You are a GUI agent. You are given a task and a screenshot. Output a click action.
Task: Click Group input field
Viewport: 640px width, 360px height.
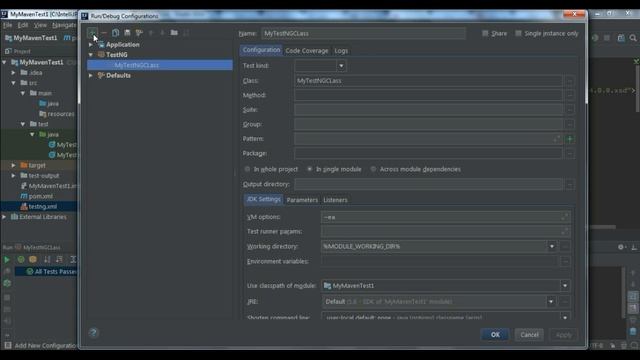[428, 124]
